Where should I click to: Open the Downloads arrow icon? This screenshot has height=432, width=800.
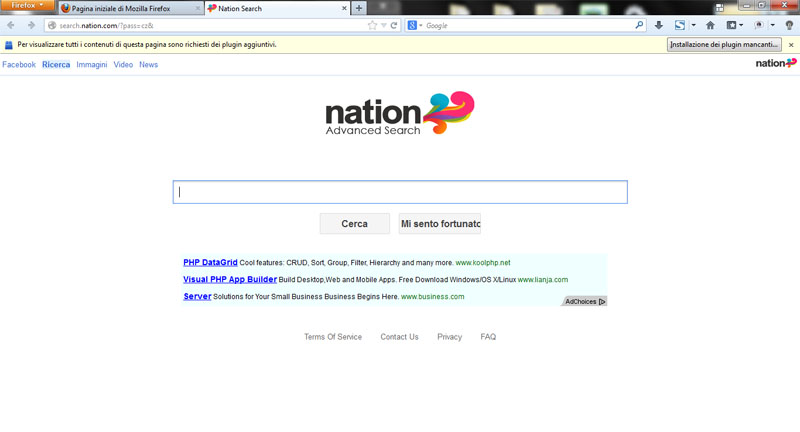(659, 25)
